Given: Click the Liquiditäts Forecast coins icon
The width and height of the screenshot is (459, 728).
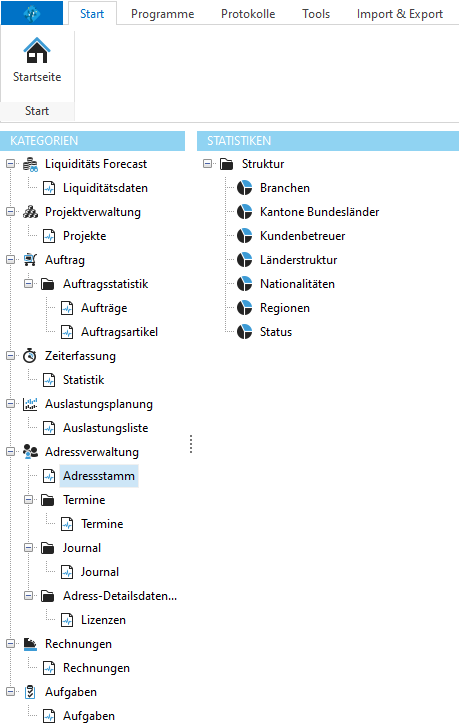Looking at the screenshot, I should (x=30, y=164).
